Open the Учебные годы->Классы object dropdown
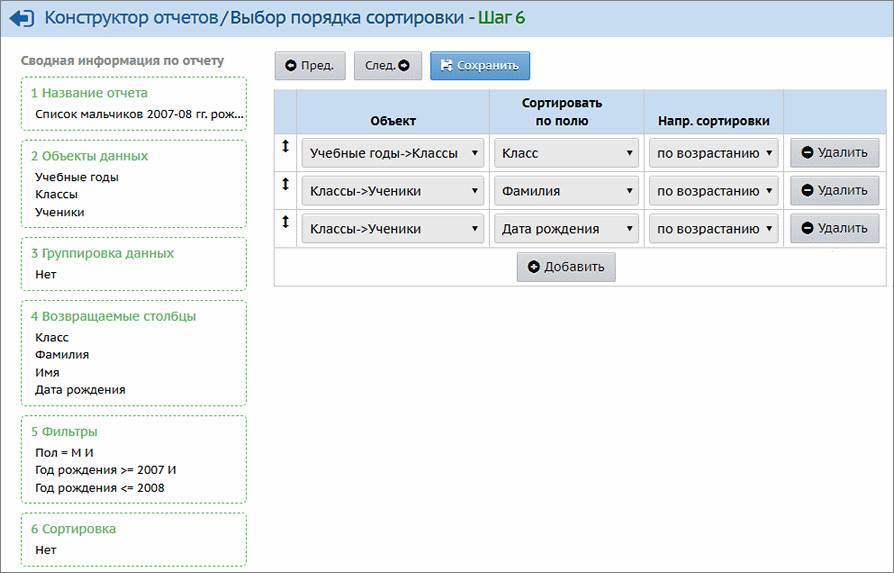 (x=393, y=153)
